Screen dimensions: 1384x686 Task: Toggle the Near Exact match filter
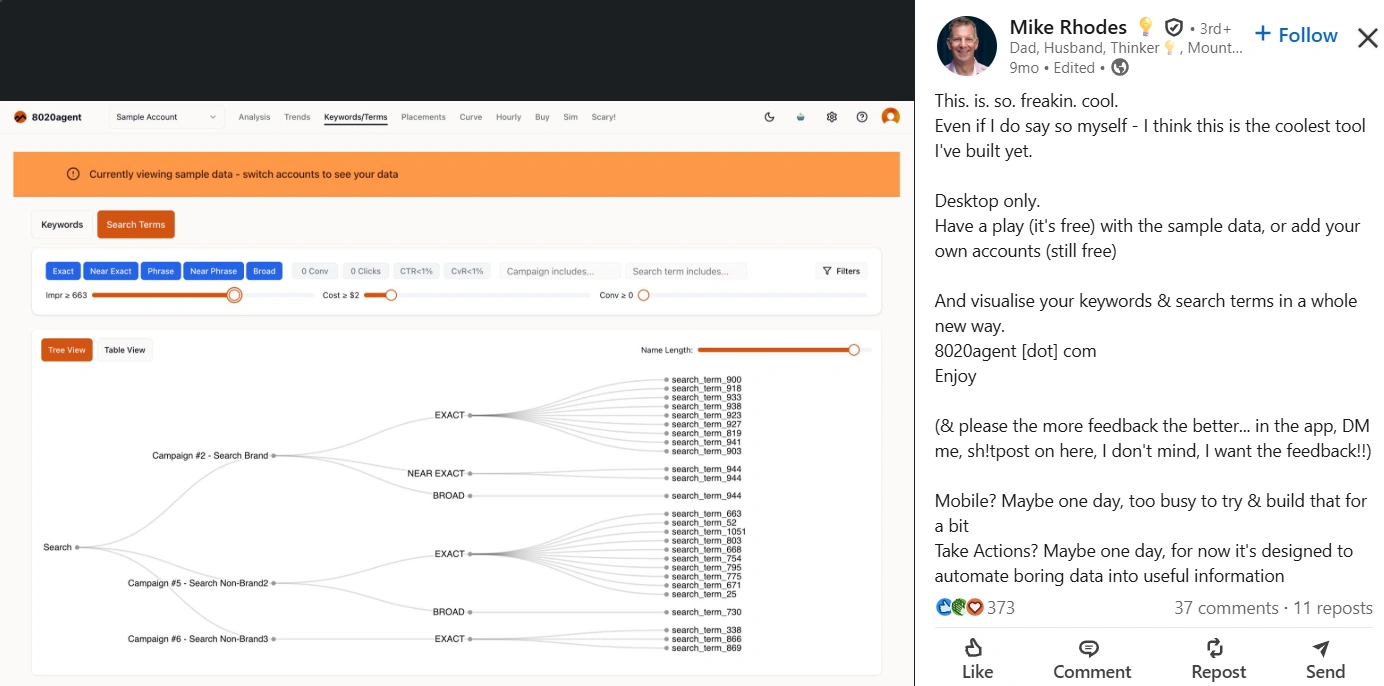[x=111, y=271]
